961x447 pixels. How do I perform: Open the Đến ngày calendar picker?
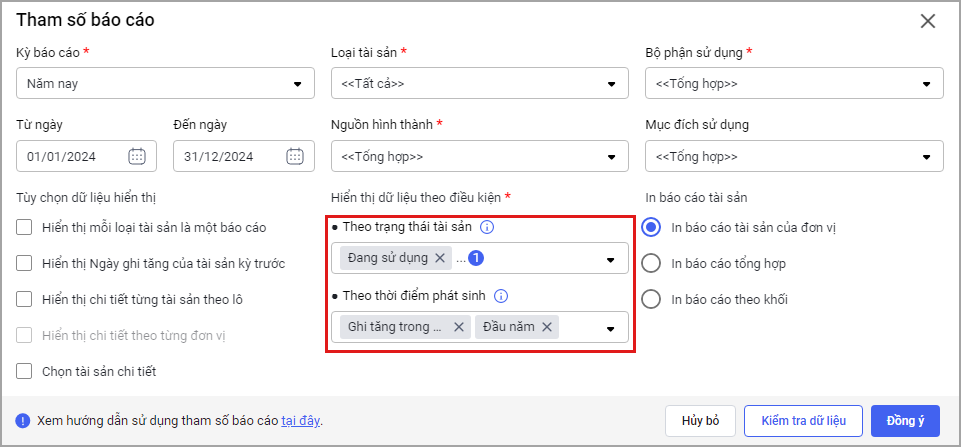pos(295,156)
